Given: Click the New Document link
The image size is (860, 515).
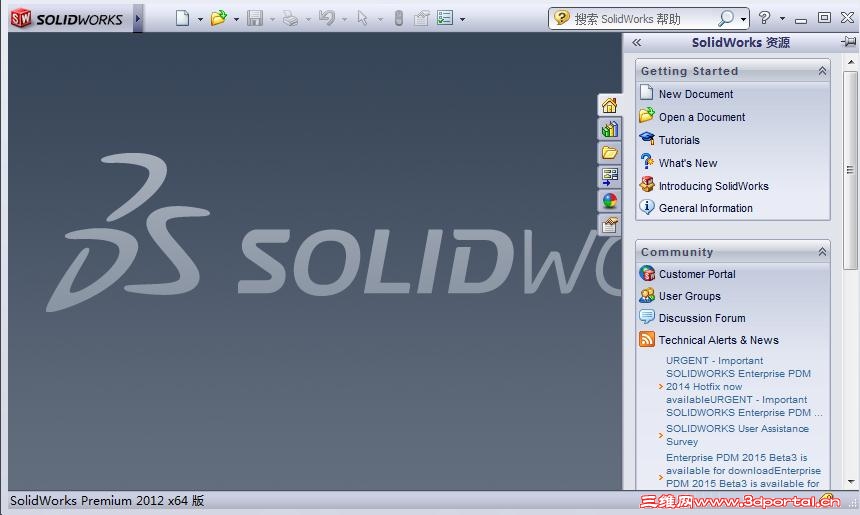Looking at the screenshot, I should click(695, 94).
